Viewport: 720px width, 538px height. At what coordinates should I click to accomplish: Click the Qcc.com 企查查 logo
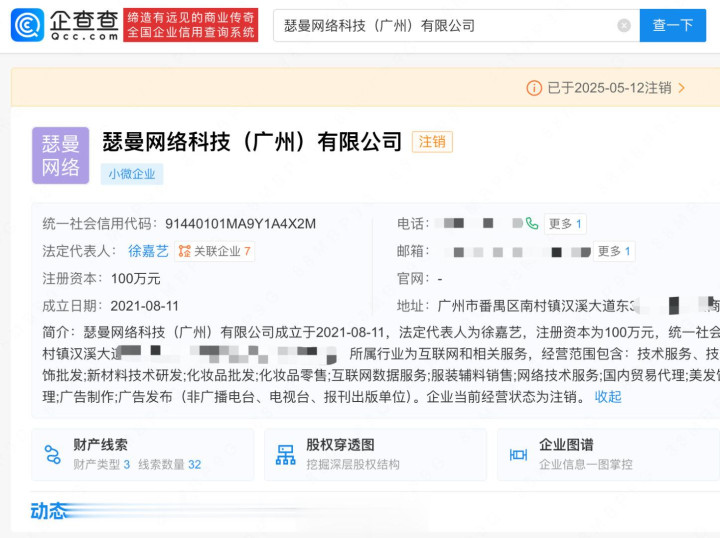pyautogui.click(x=65, y=25)
